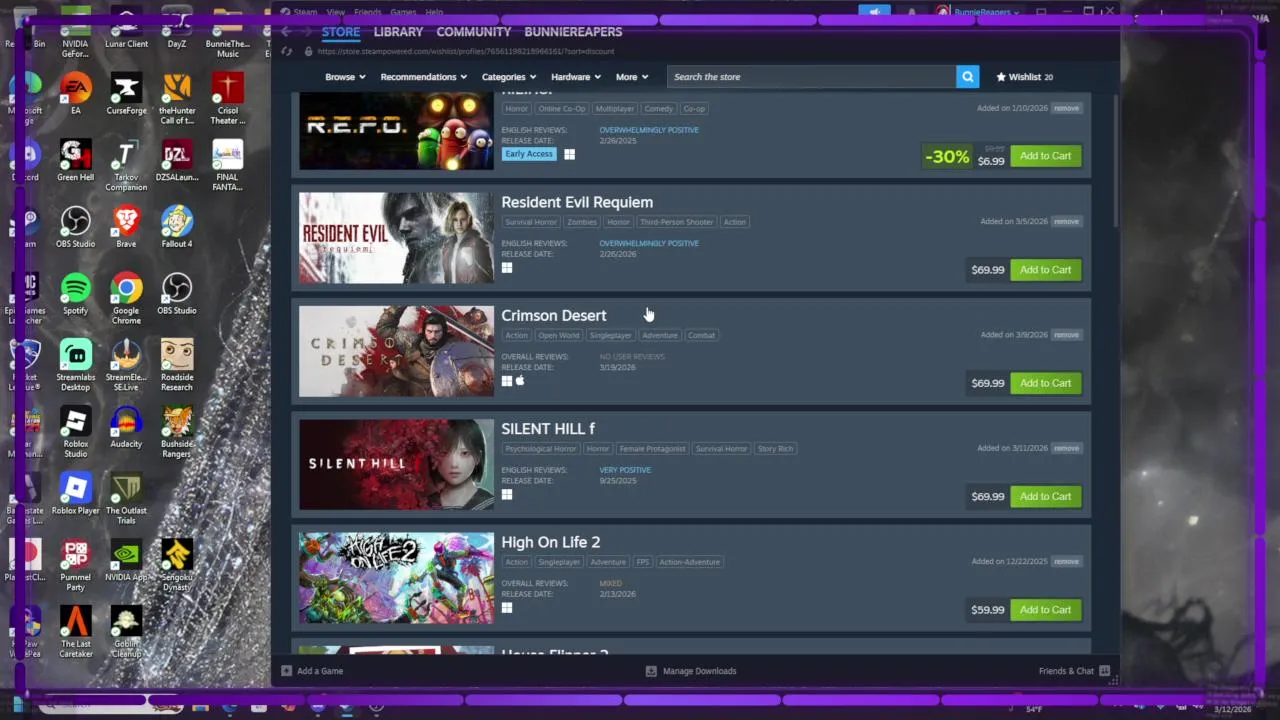This screenshot has height=720, width=1280.
Task: Remove SILENT HILL f from wishlist
Action: coord(1066,448)
